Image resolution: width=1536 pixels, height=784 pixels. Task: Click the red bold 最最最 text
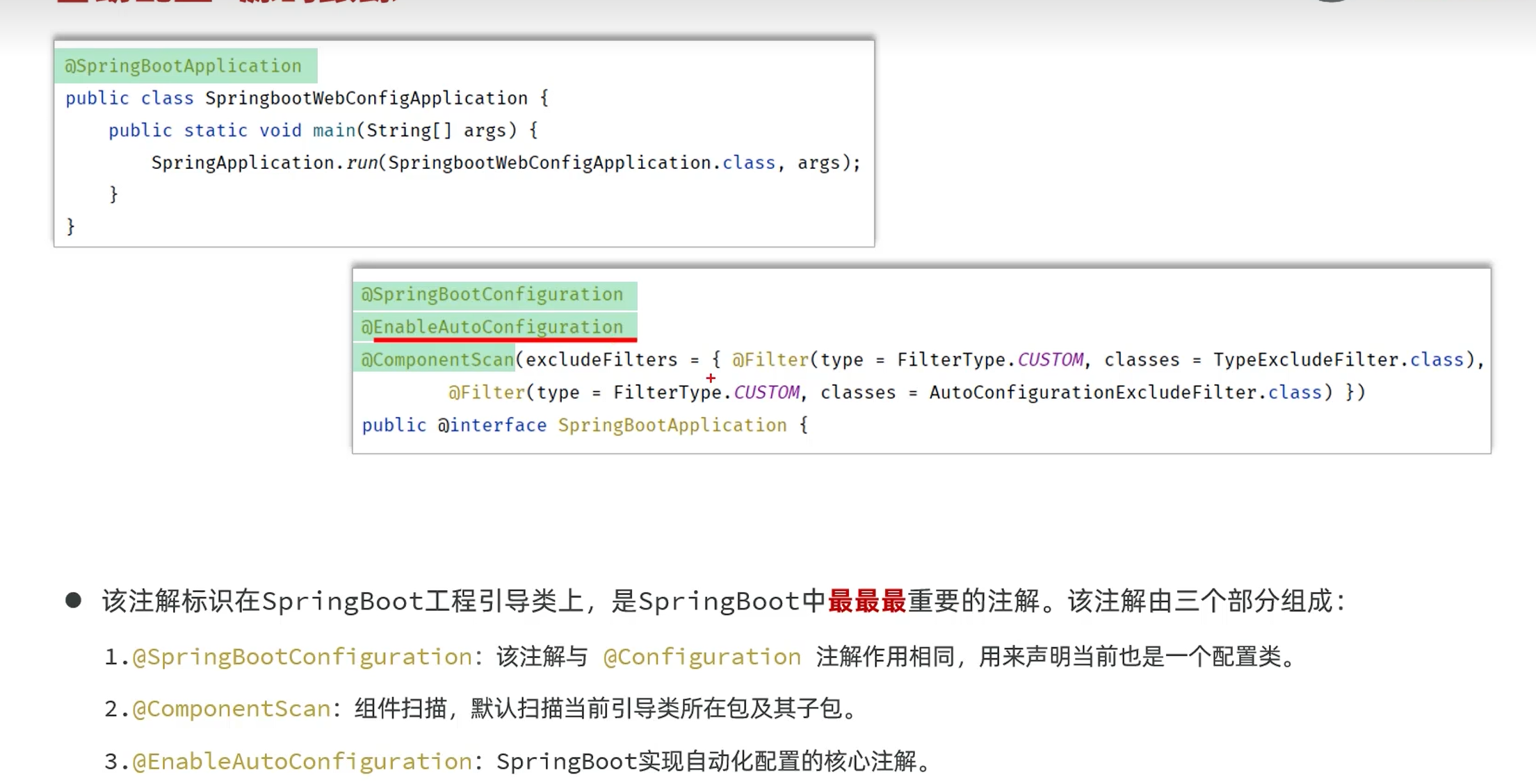pyautogui.click(x=867, y=601)
